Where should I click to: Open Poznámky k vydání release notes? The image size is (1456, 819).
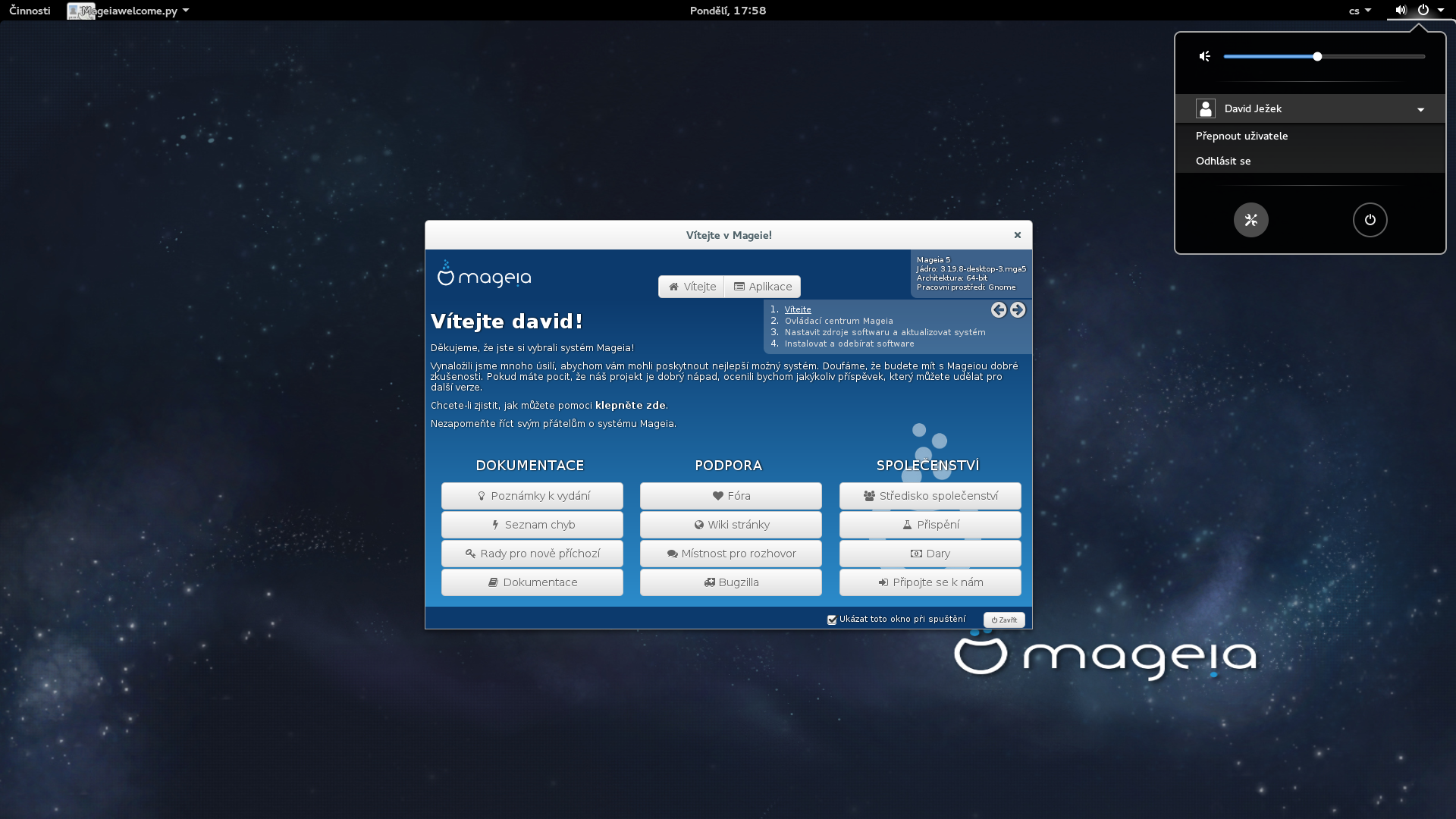tap(532, 496)
